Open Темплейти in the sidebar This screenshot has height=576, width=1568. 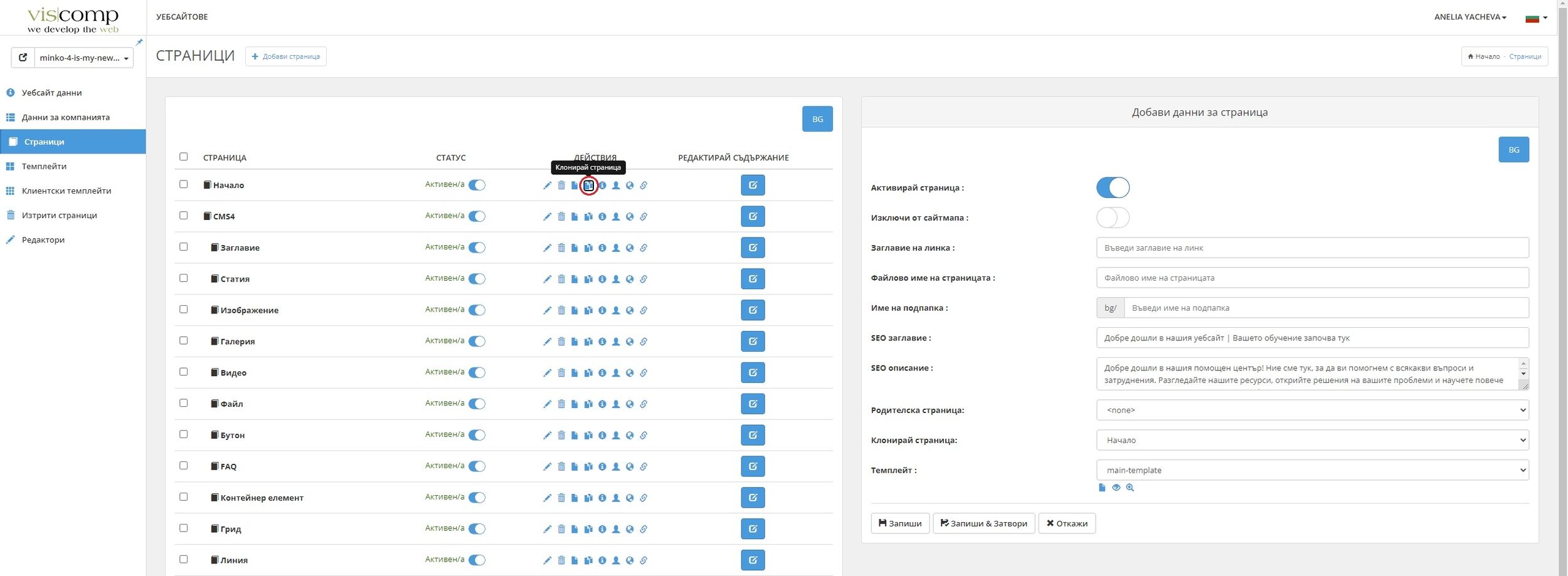pos(44,166)
